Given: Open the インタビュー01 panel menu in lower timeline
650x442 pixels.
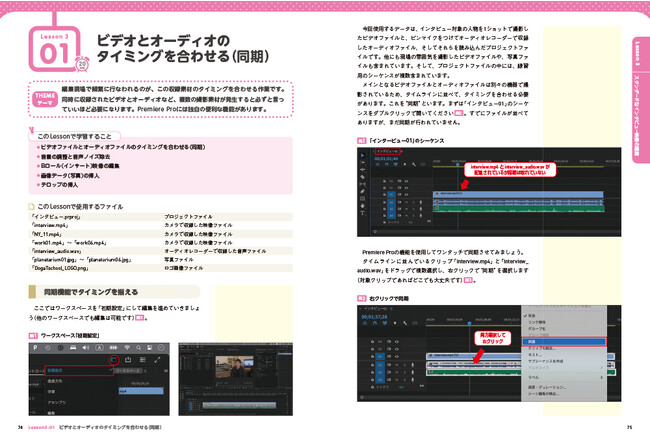Looking at the screenshot, I should click(391, 309).
